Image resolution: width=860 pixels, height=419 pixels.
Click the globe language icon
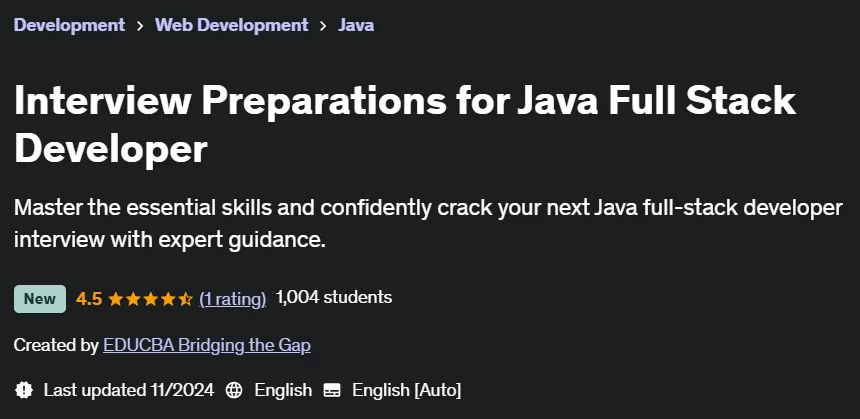tap(235, 390)
